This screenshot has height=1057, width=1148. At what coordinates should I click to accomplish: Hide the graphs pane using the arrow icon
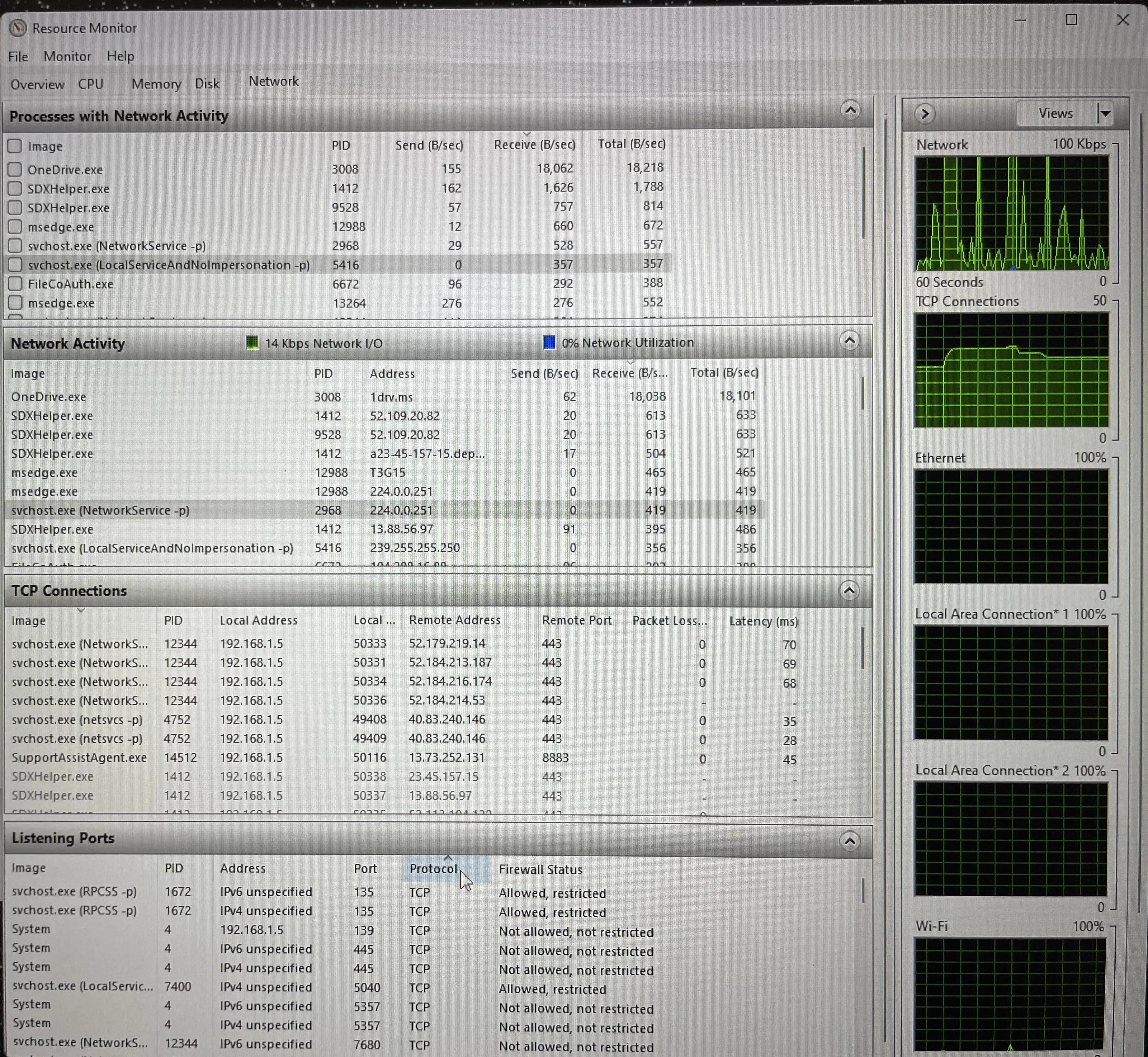click(x=924, y=113)
